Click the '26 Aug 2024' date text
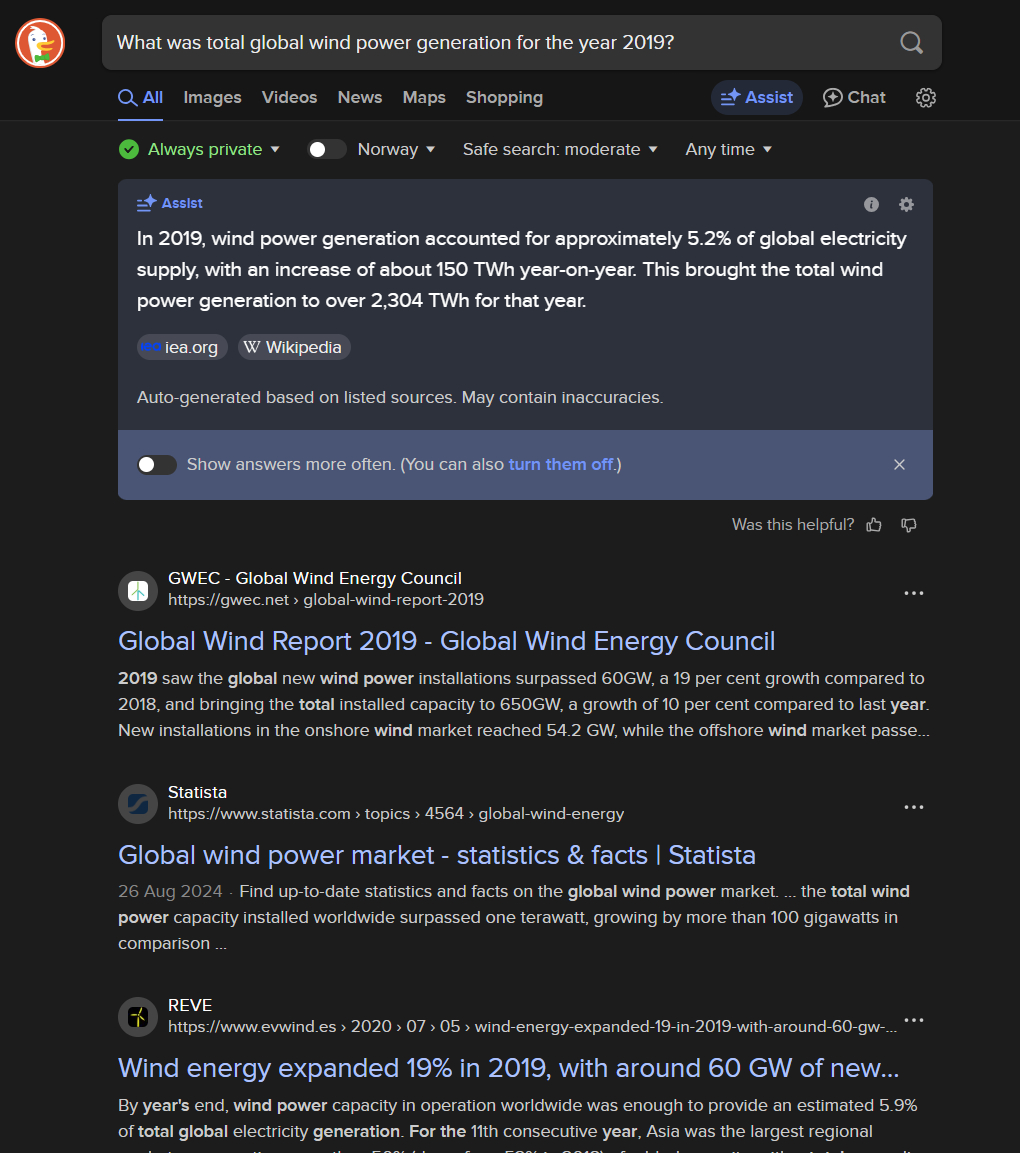Image resolution: width=1020 pixels, height=1153 pixels. click(170, 891)
